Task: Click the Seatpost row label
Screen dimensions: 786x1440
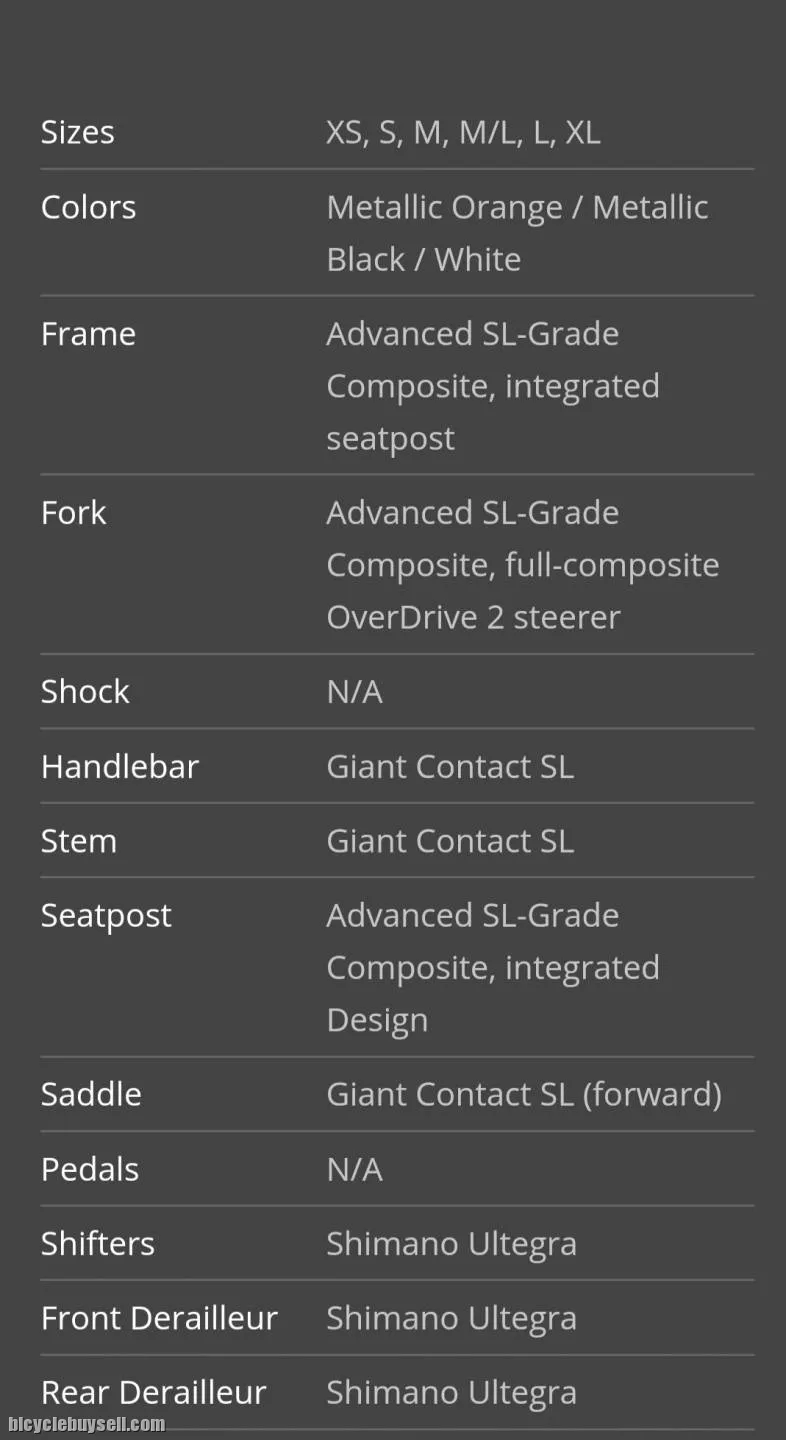Action: coord(106,915)
